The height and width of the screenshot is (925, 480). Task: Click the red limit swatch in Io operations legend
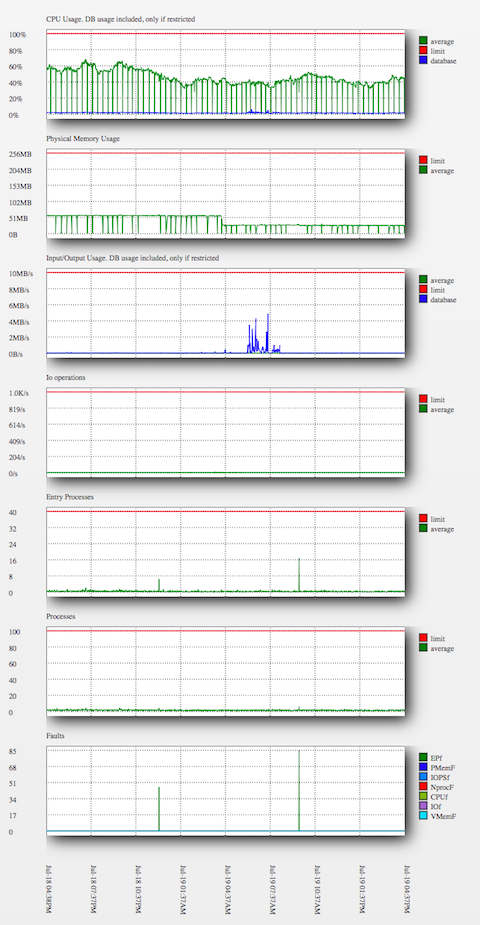tap(423, 399)
